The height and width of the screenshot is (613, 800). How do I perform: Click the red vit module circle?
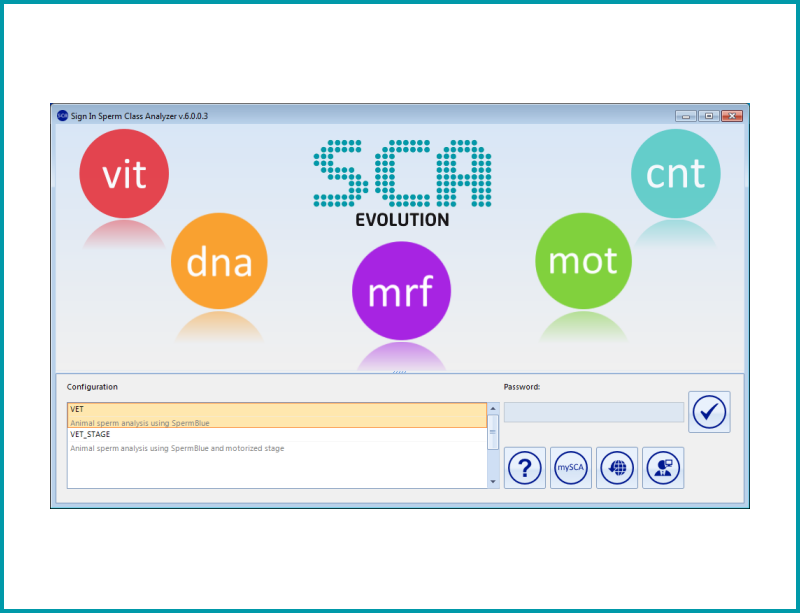[x=124, y=174]
